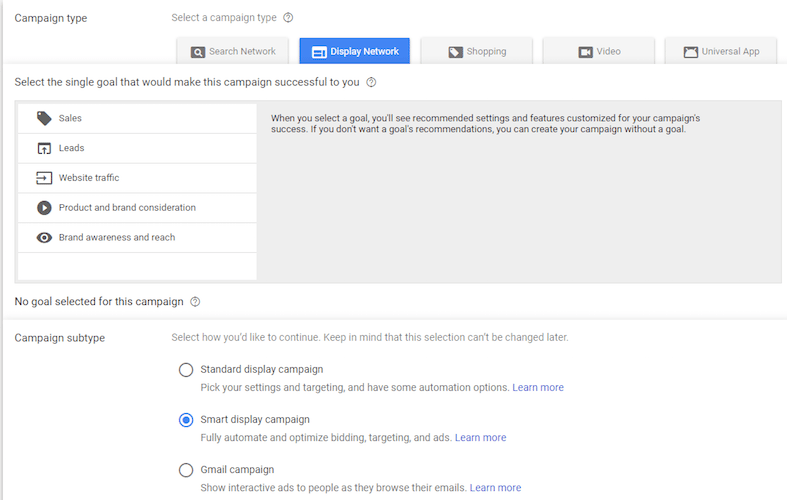Switch to Universal App campaign tab
This screenshot has width=787, height=500.
[721, 51]
